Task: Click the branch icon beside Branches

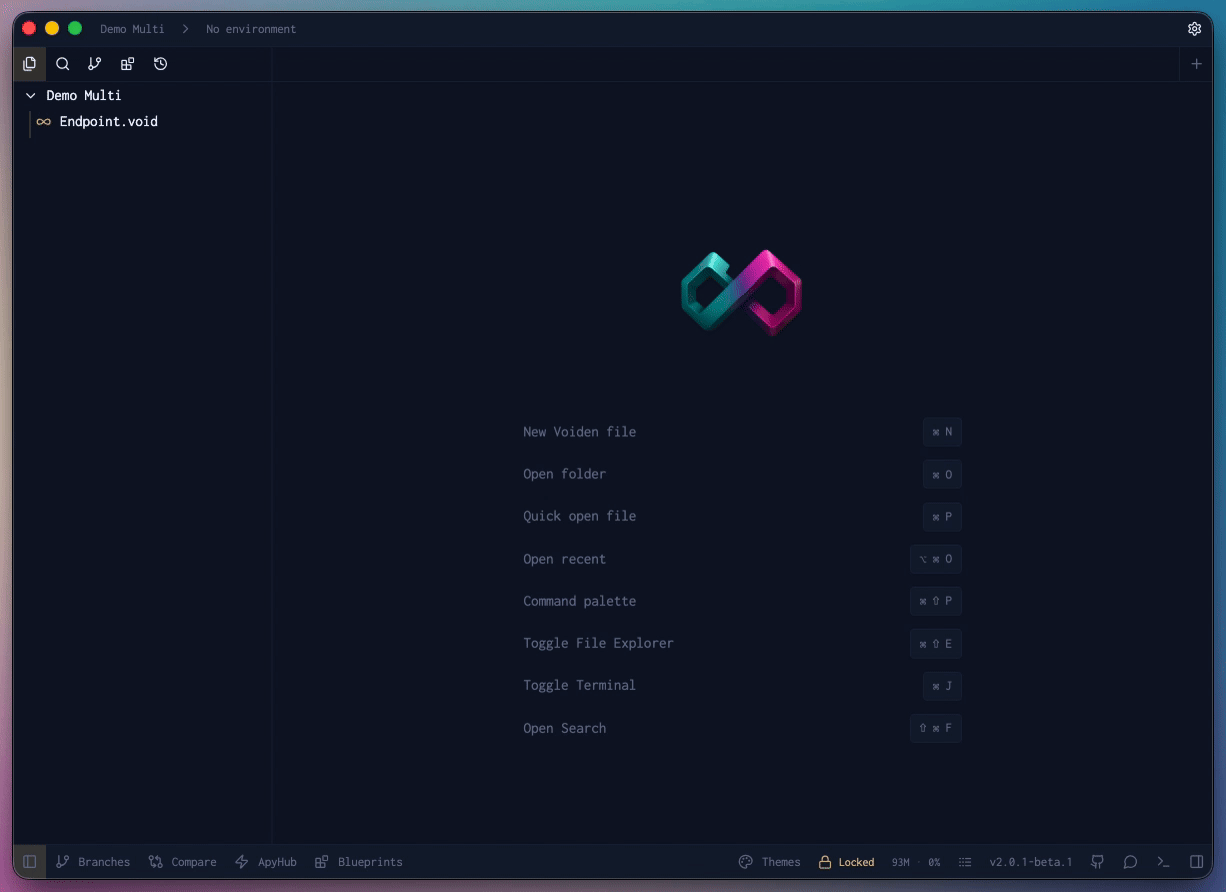Action: click(63, 862)
